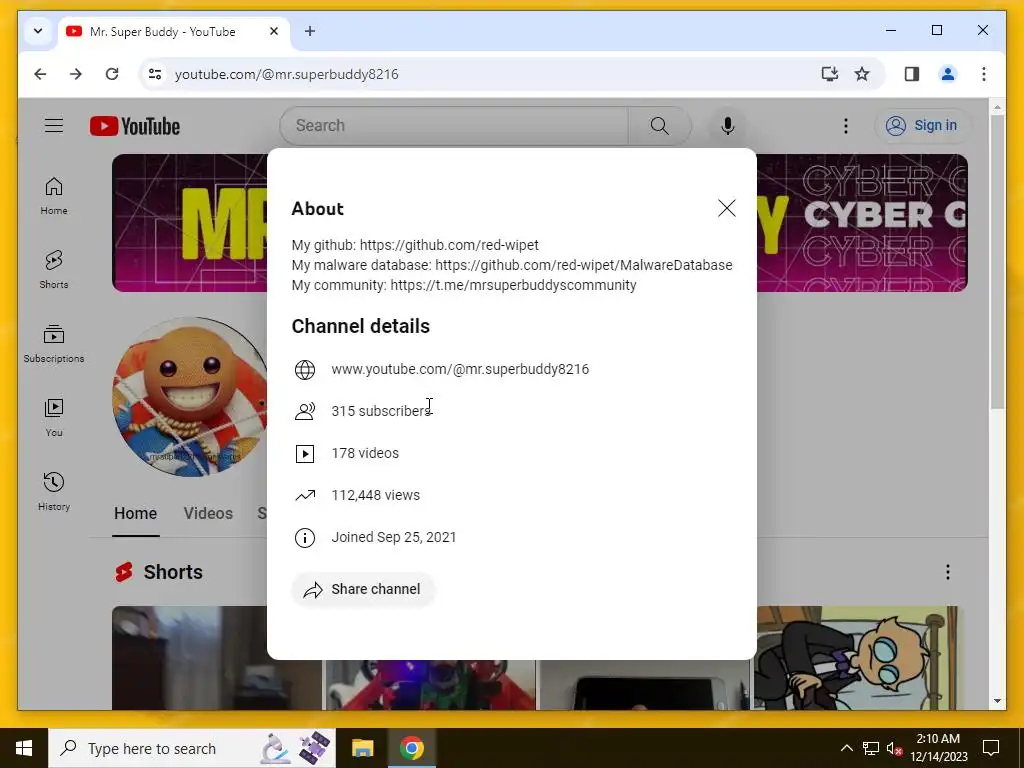The image size is (1024, 768).
Task: Click the videos play-box icon
Action: coord(304,453)
